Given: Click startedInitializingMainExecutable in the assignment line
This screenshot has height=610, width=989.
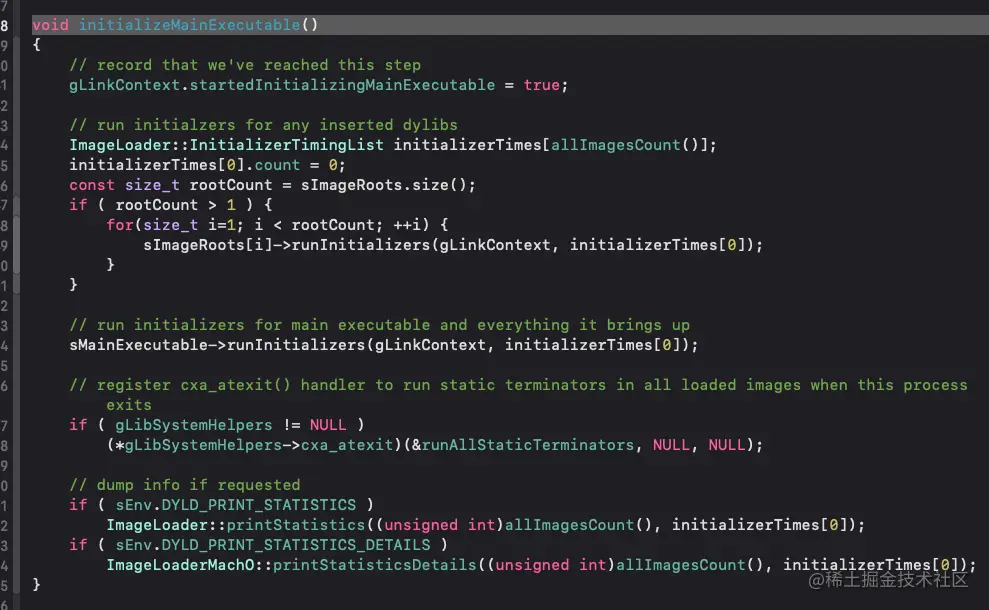Looking at the screenshot, I should pos(342,85).
